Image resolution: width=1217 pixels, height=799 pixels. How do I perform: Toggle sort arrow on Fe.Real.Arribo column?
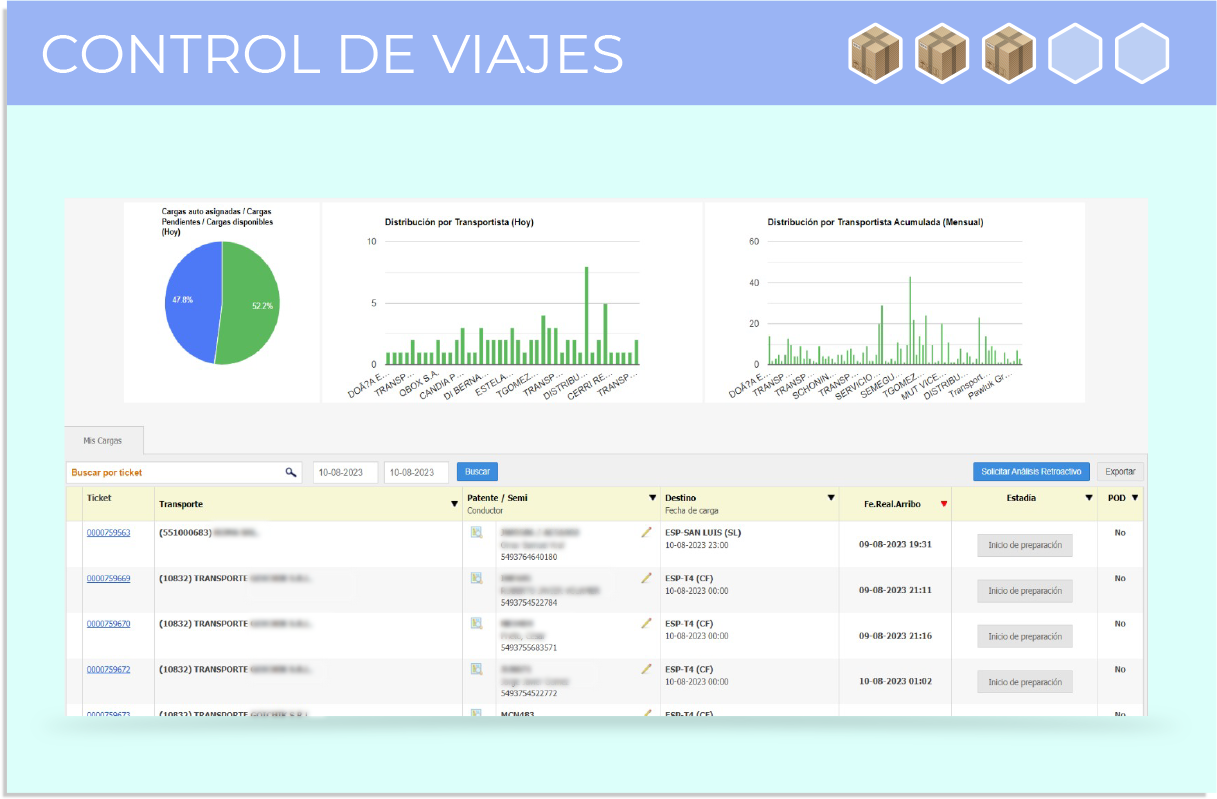tap(943, 504)
